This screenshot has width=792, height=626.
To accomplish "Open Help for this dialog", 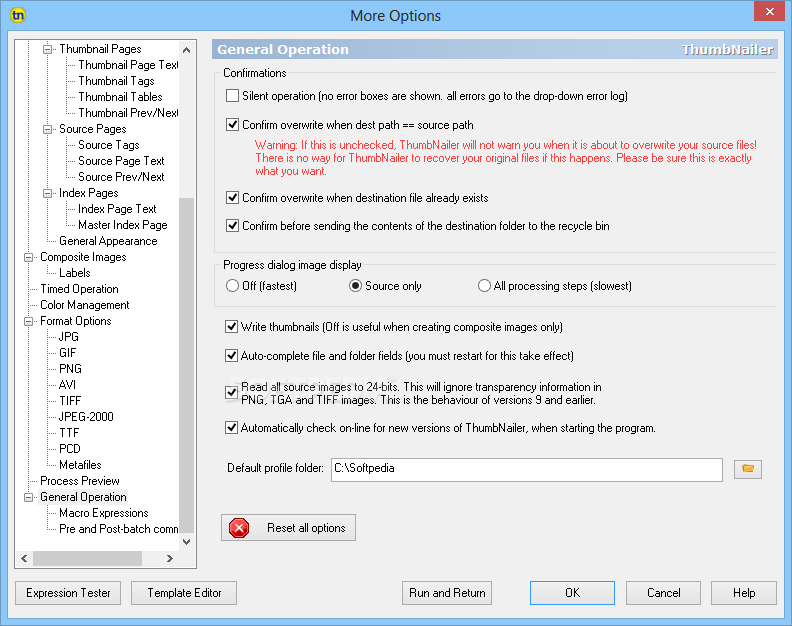I will [x=744, y=593].
